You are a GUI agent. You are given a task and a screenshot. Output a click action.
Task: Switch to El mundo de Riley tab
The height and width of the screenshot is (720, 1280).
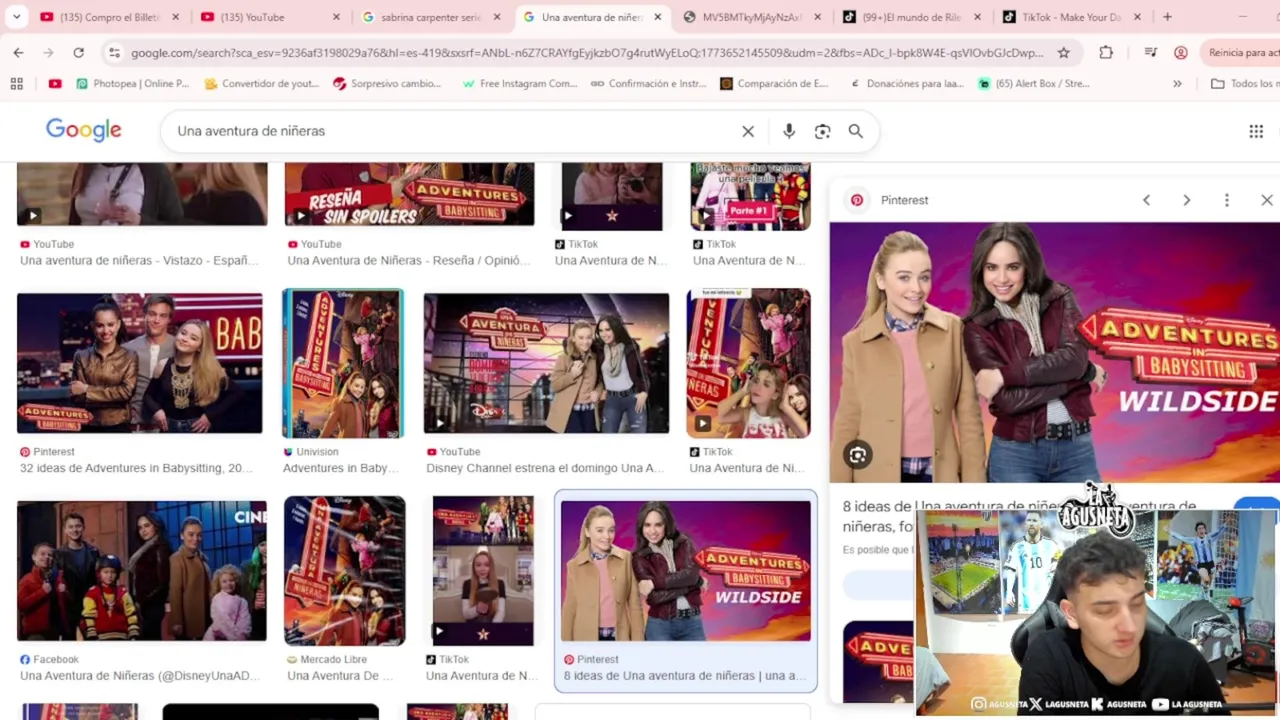pyautogui.click(x=910, y=17)
